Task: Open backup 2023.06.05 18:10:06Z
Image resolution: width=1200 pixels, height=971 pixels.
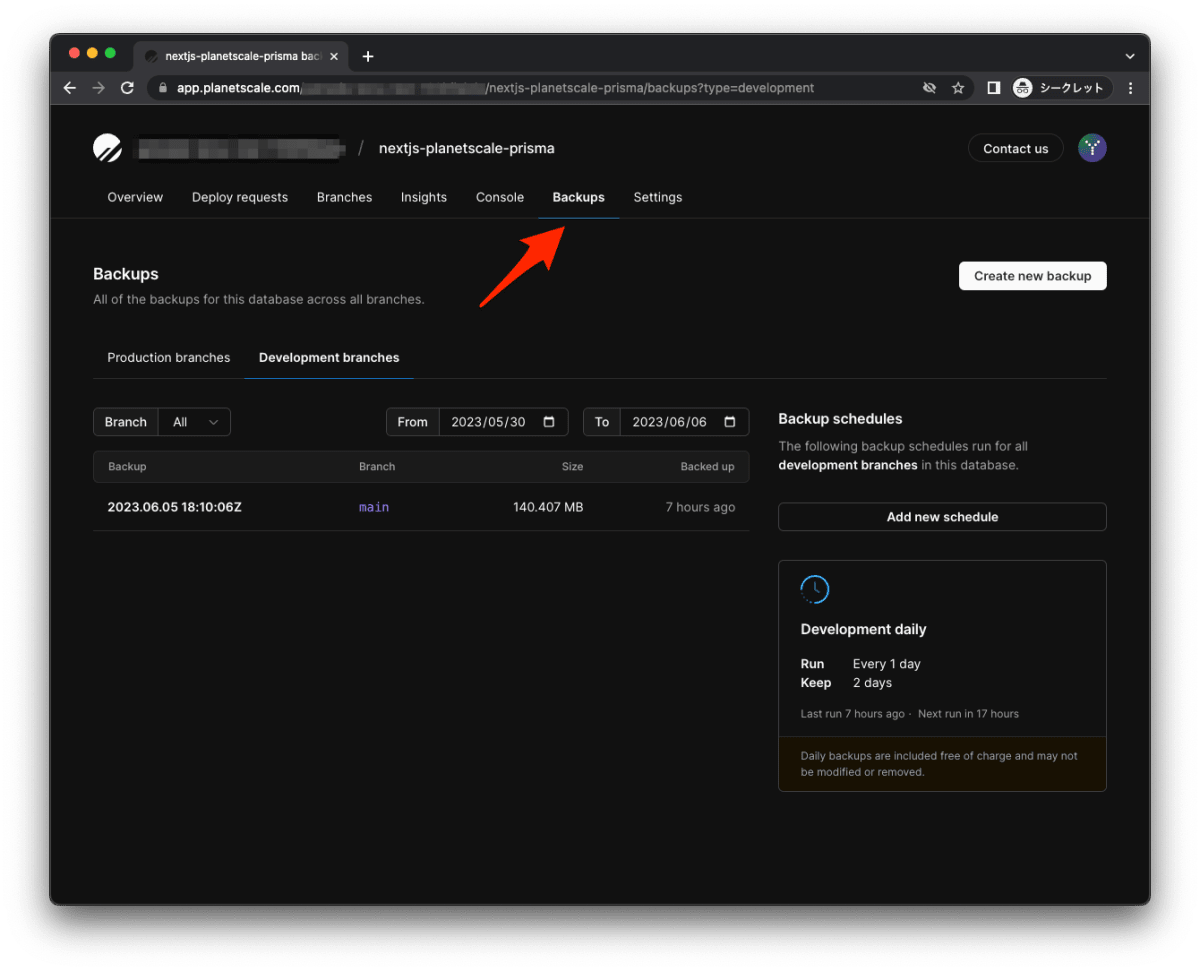Action: [x=175, y=507]
